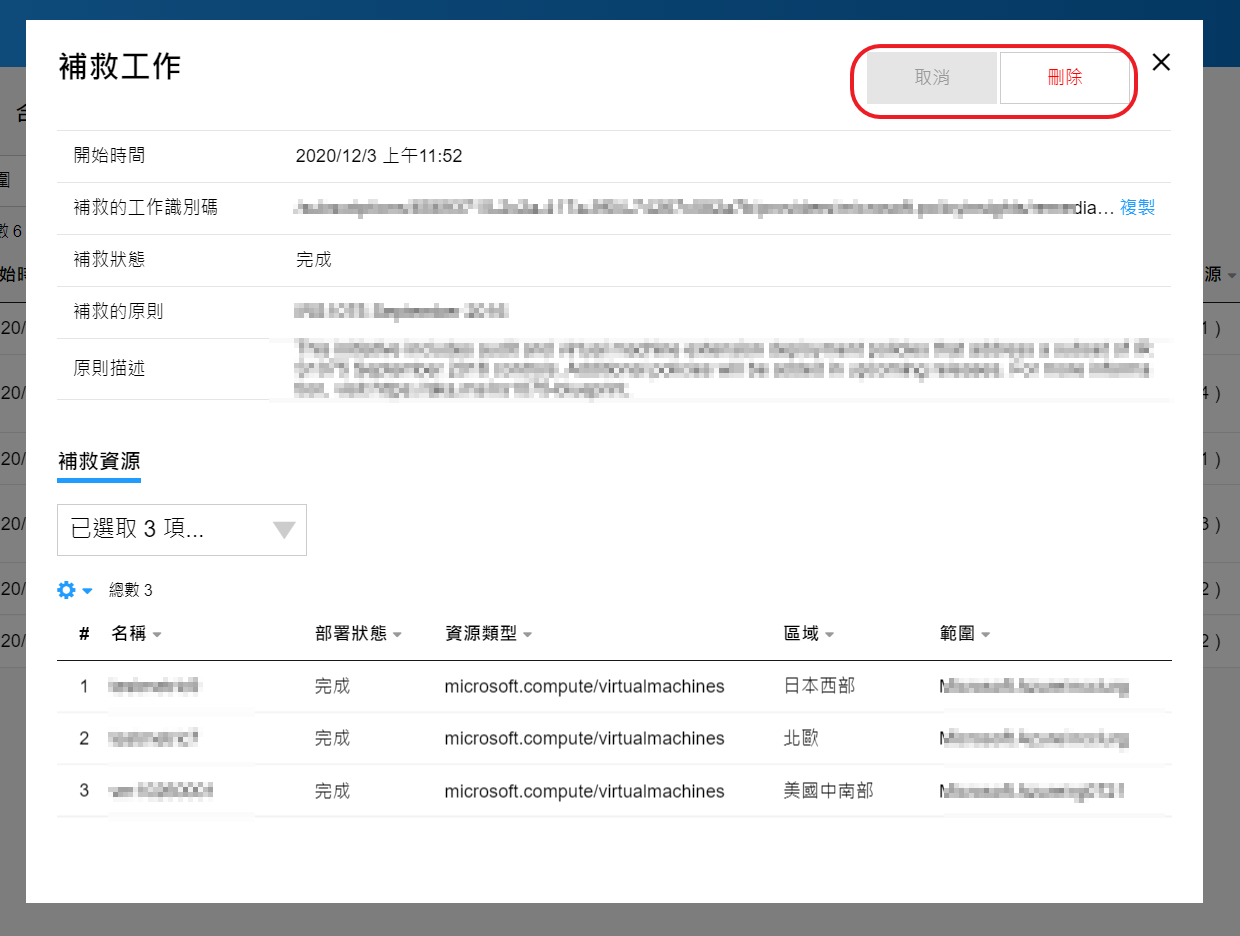The image size is (1240, 936).
Task: Click row 2's microsoft.compute/virtualmachines resource type
Action: point(584,738)
